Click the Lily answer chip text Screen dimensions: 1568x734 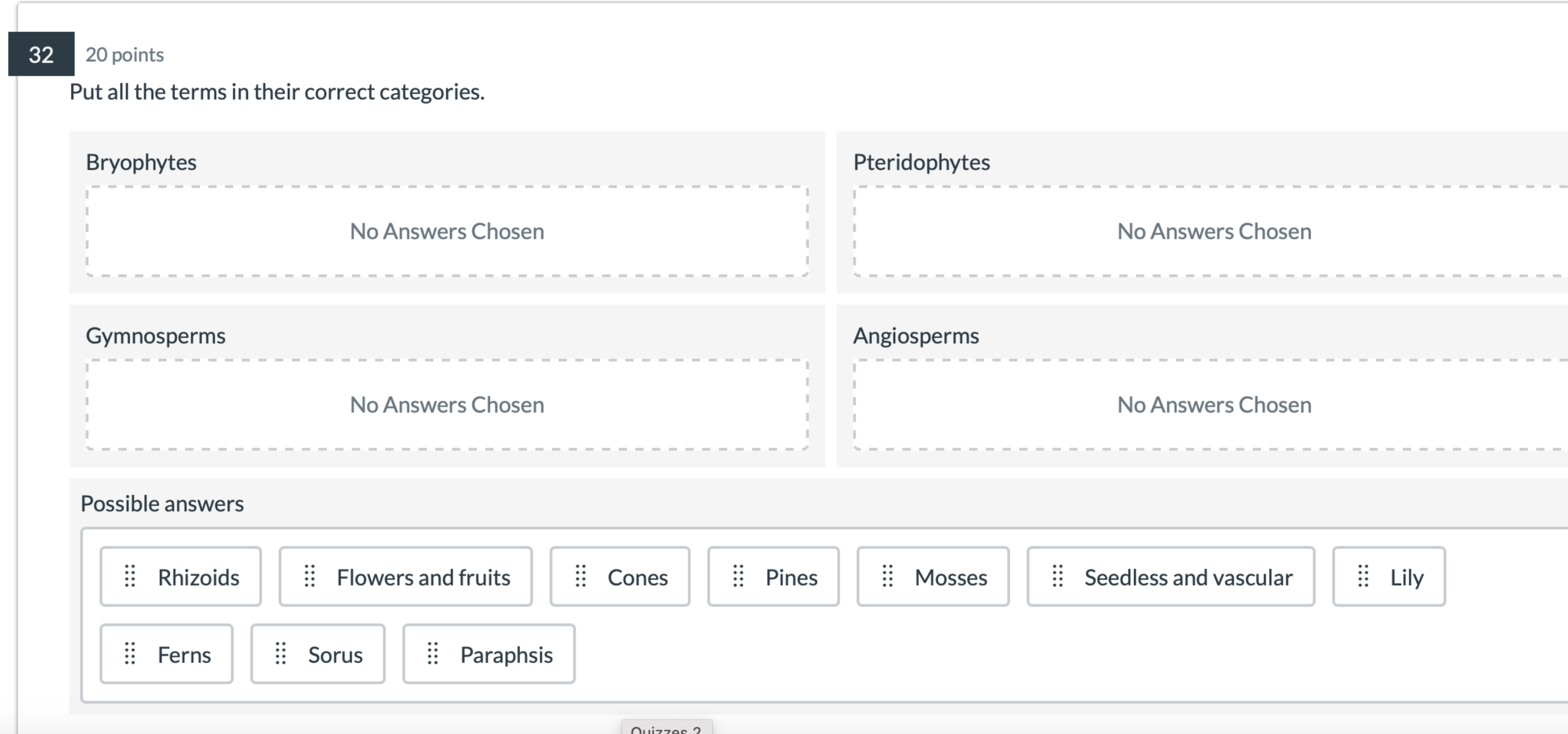coord(1406,577)
